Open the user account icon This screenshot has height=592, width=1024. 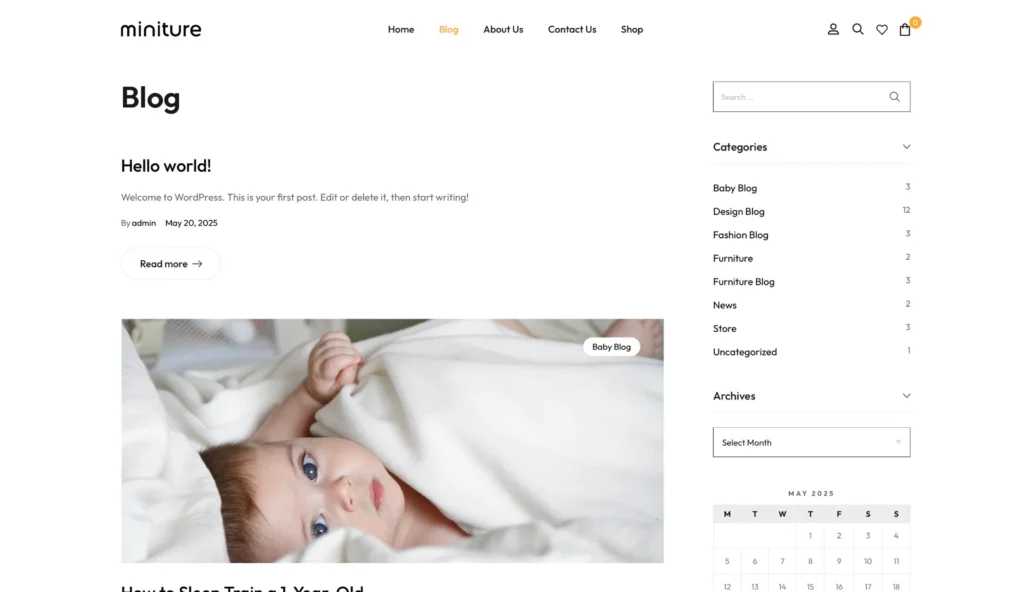[x=833, y=29]
